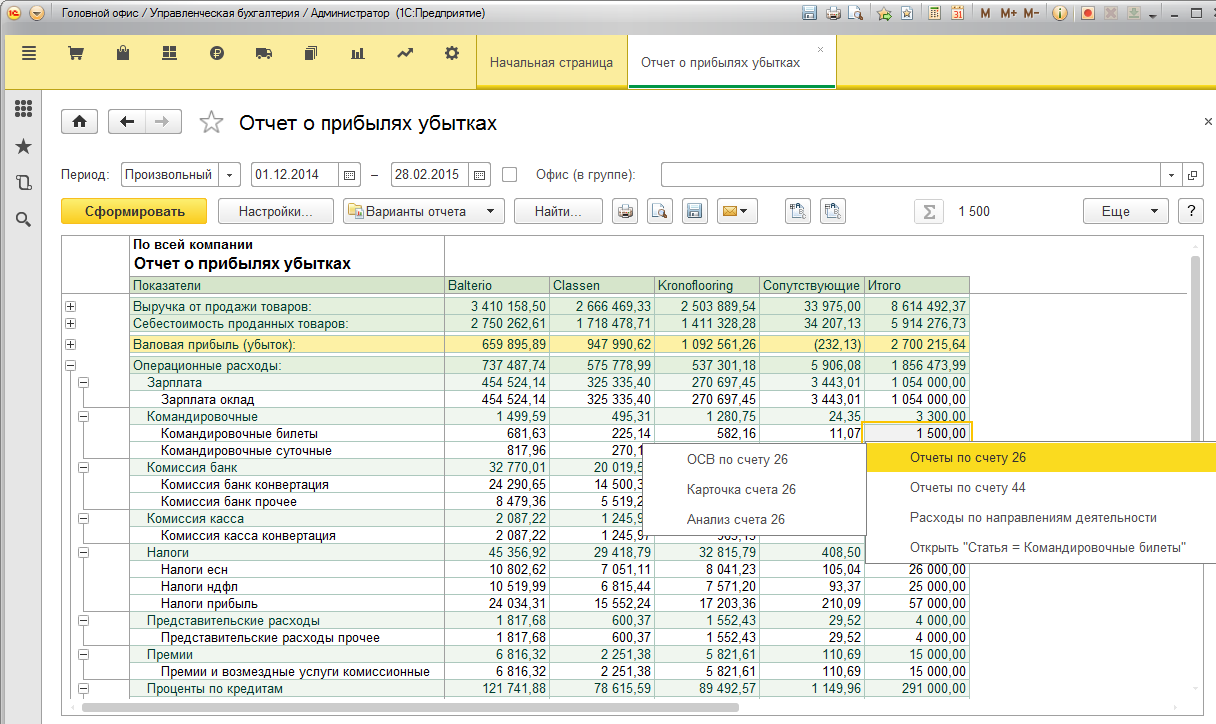The width and height of the screenshot is (1216, 724).
Task: Choose Открыть "Статья = Командировочные билеты"
Action: click(x=1040, y=547)
